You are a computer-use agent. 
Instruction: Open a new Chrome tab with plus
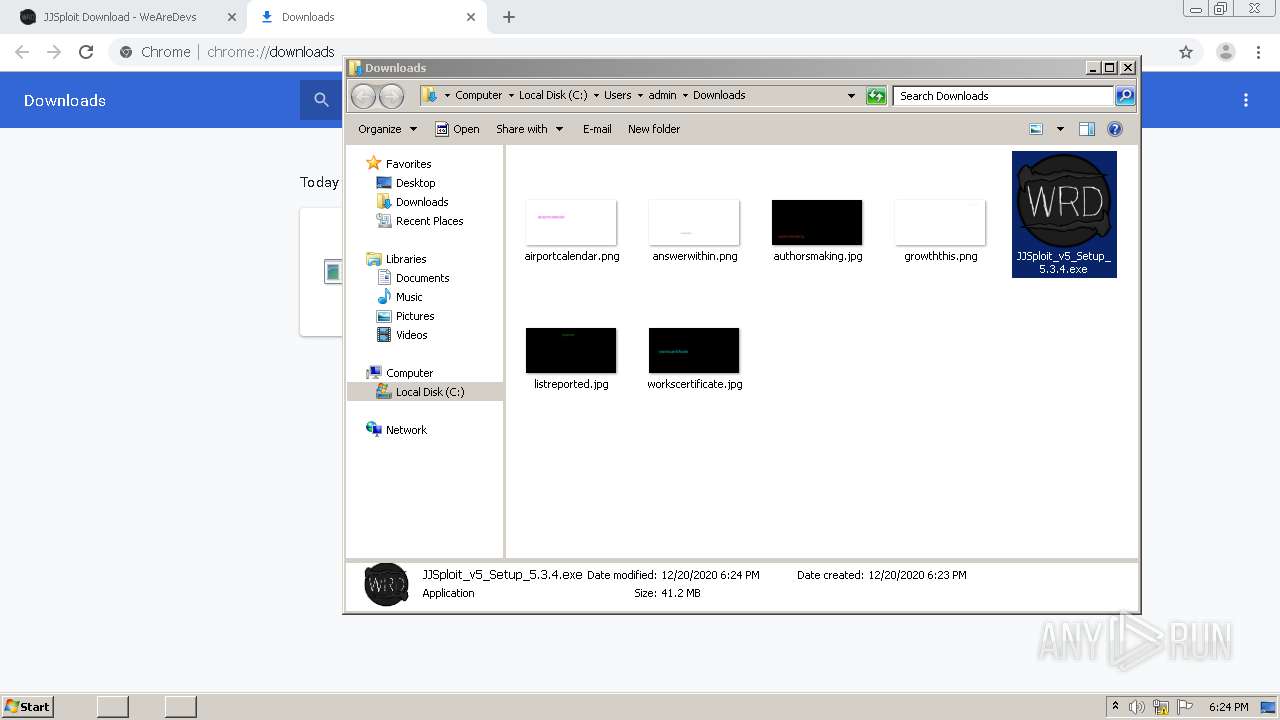click(x=509, y=17)
